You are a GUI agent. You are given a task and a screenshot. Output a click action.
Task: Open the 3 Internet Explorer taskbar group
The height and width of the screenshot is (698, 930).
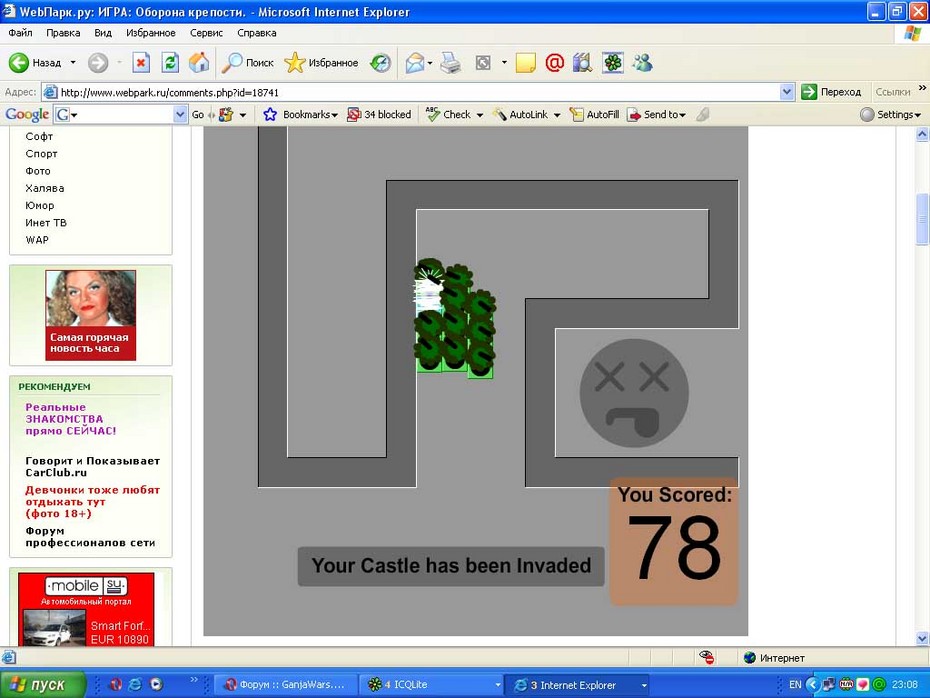(577, 684)
